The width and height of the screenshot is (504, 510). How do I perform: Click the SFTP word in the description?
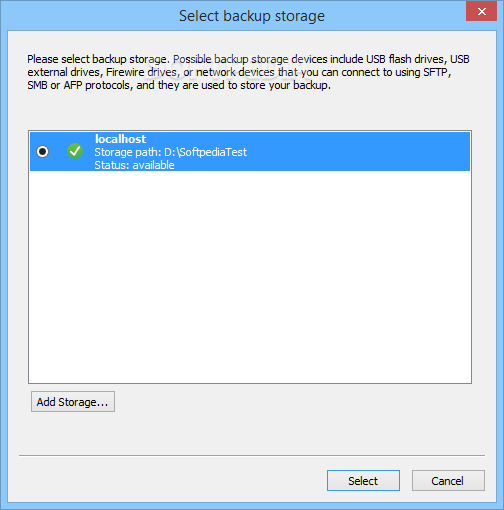(435, 72)
